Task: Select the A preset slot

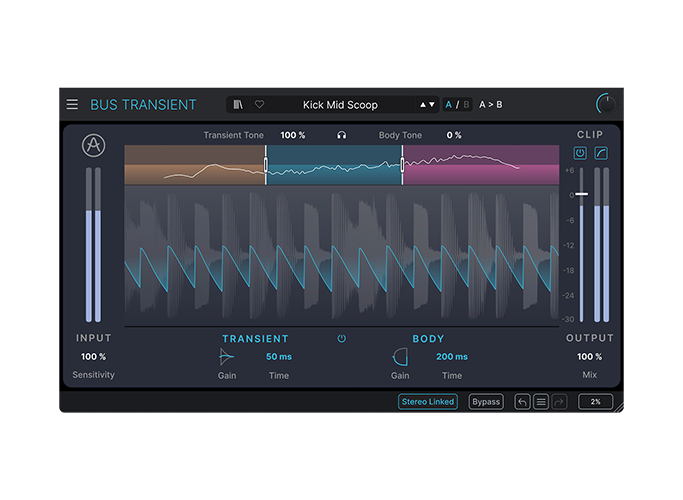Action: point(449,104)
